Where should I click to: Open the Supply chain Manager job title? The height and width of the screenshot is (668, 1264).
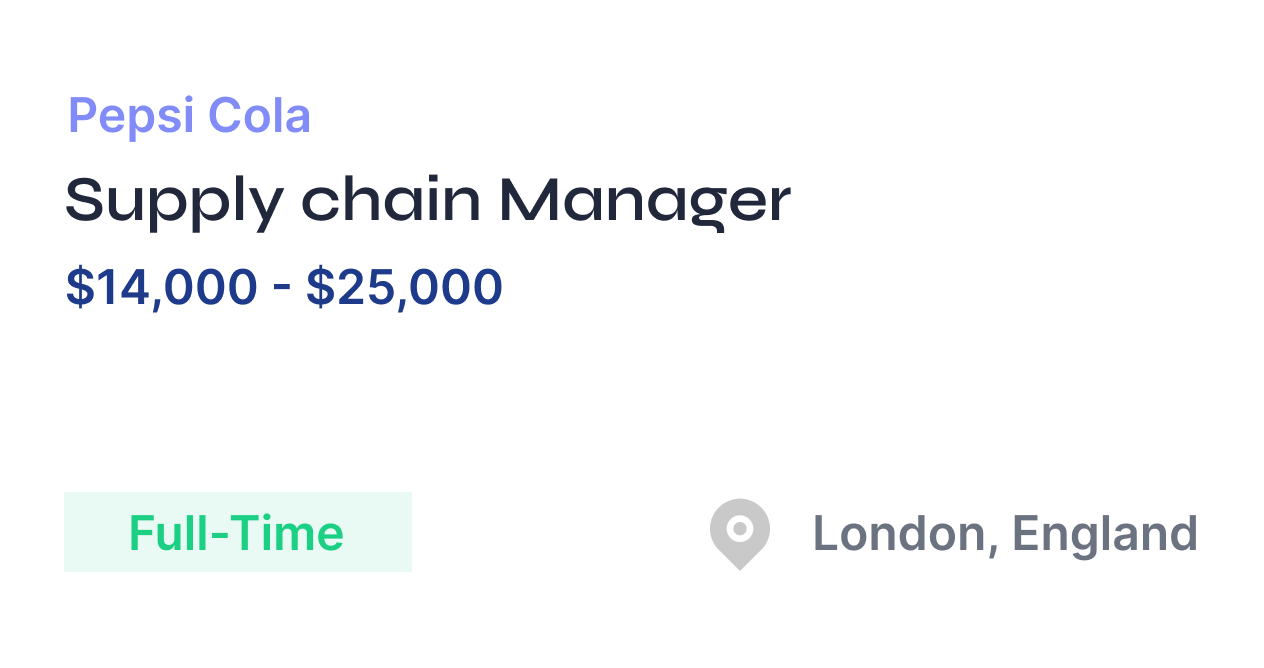tap(428, 202)
